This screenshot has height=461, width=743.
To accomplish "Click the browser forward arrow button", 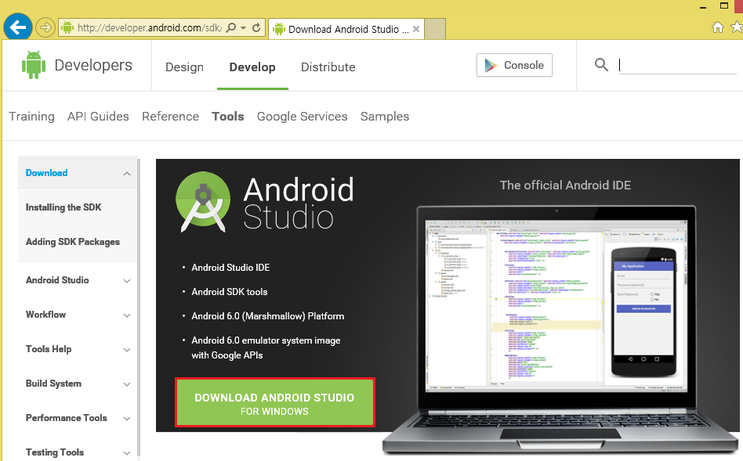I will tap(45, 27).
